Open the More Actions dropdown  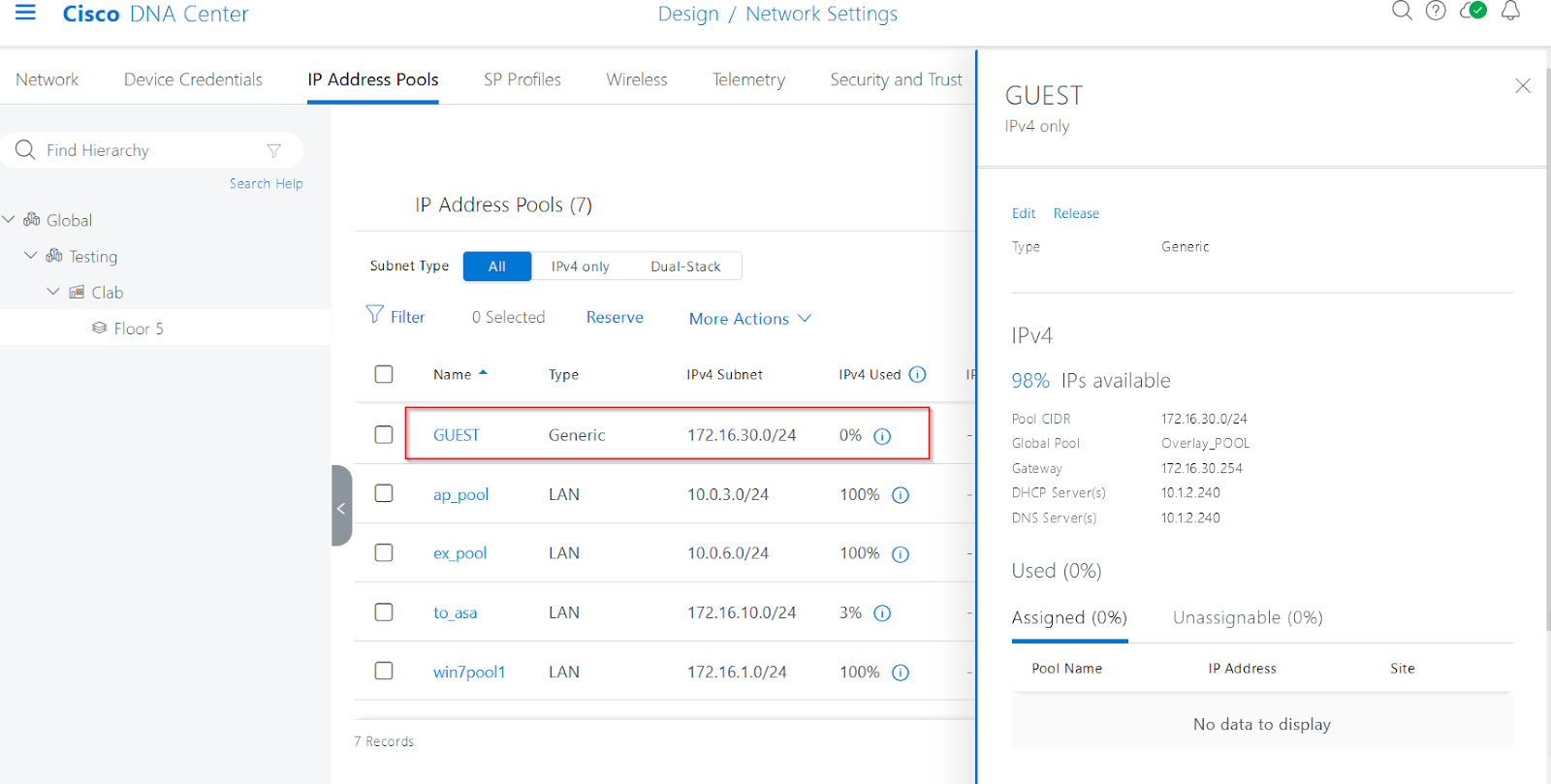[x=750, y=319]
